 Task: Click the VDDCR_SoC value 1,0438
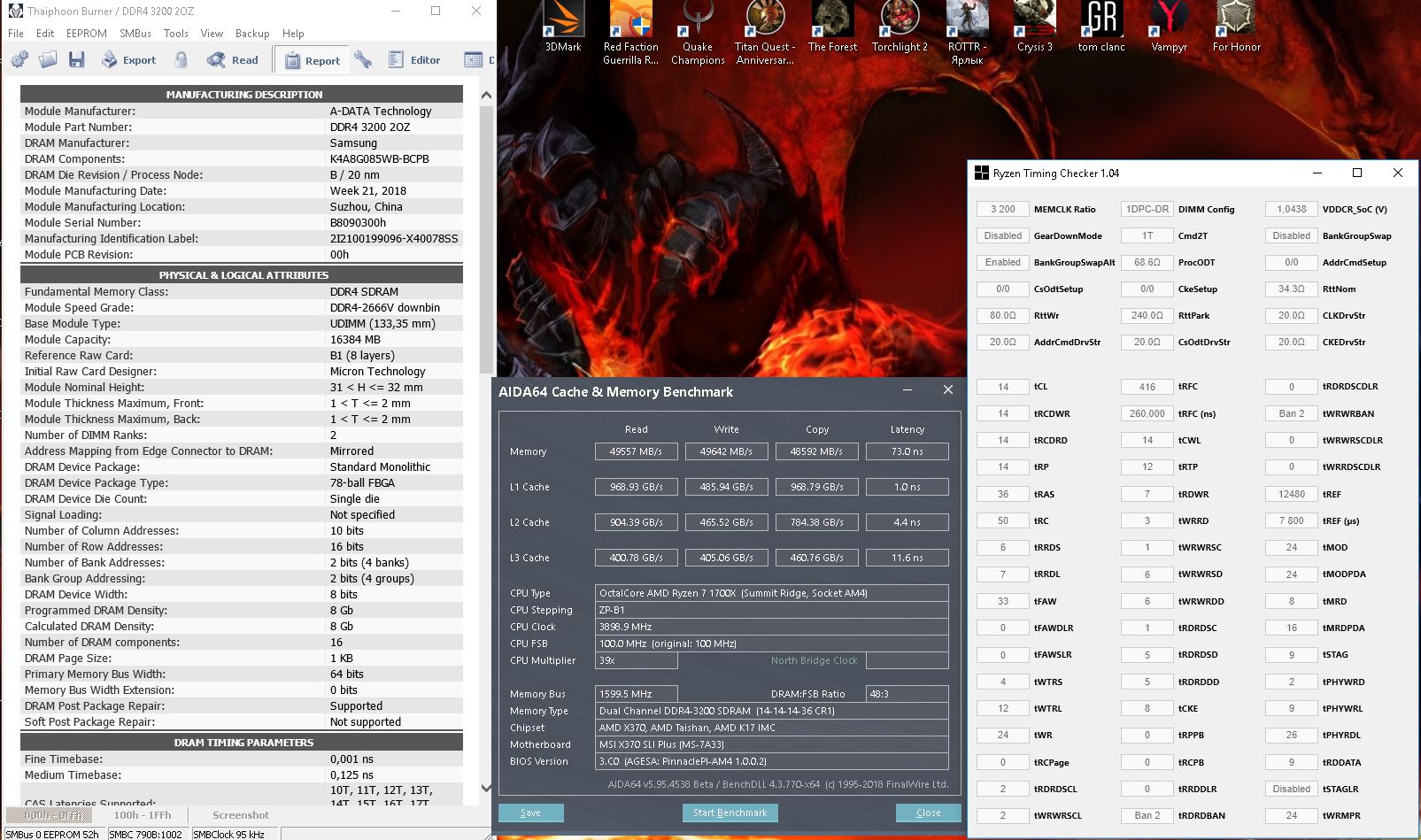pyautogui.click(x=1292, y=209)
